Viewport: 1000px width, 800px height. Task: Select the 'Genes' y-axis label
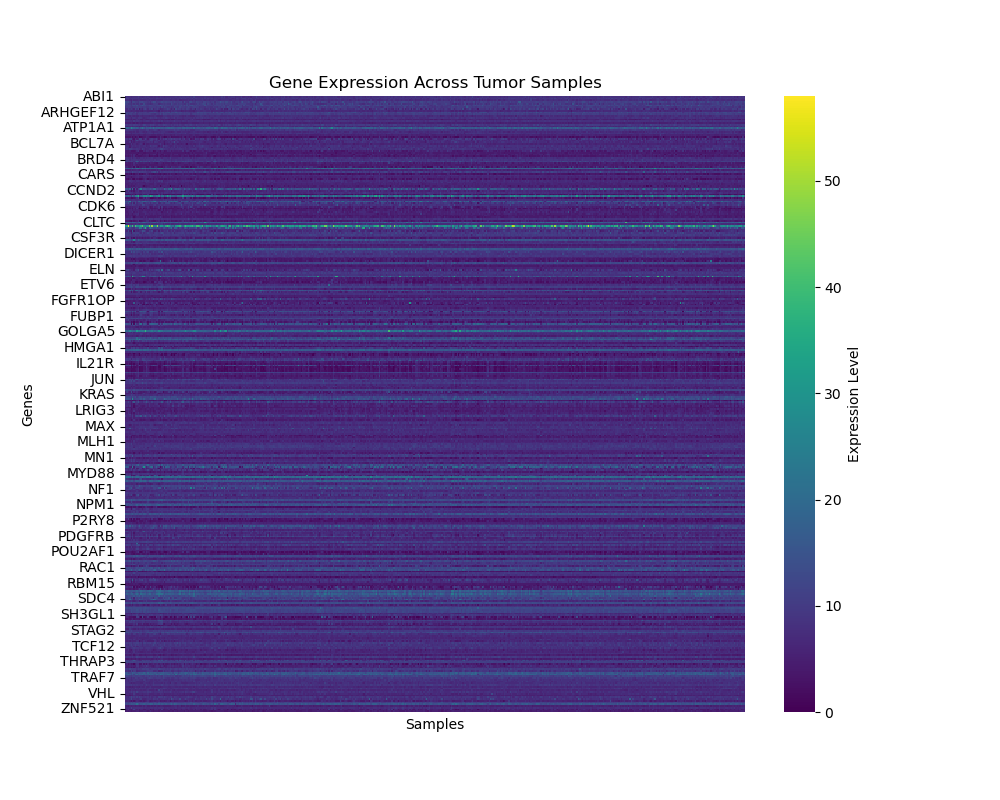(x=28, y=405)
